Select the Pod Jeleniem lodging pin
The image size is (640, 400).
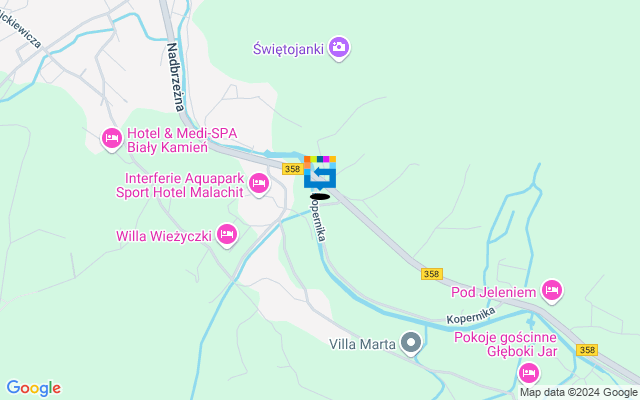(552, 291)
